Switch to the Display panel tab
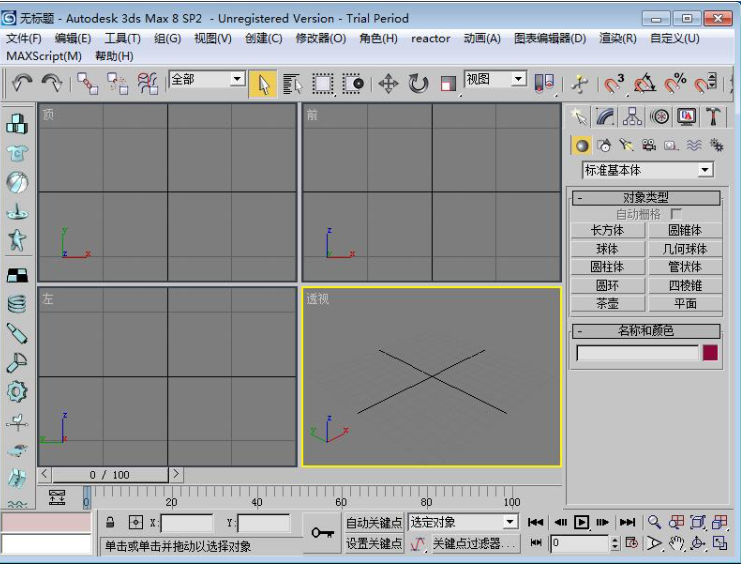The width and height of the screenshot is (741, 568). [x=687, y=116]
